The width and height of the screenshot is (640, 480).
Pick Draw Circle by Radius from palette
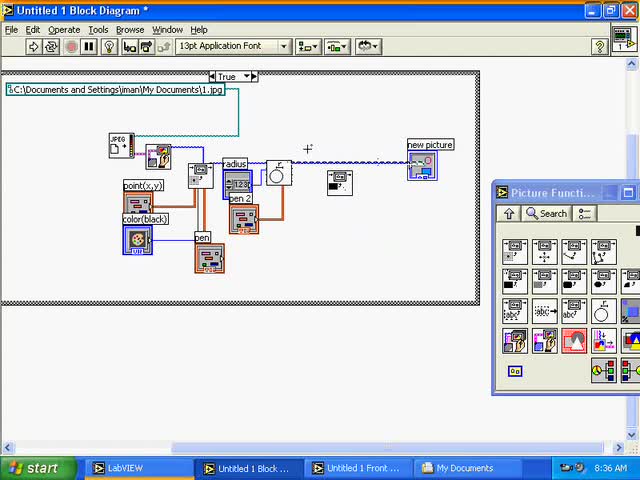(604, 311)
